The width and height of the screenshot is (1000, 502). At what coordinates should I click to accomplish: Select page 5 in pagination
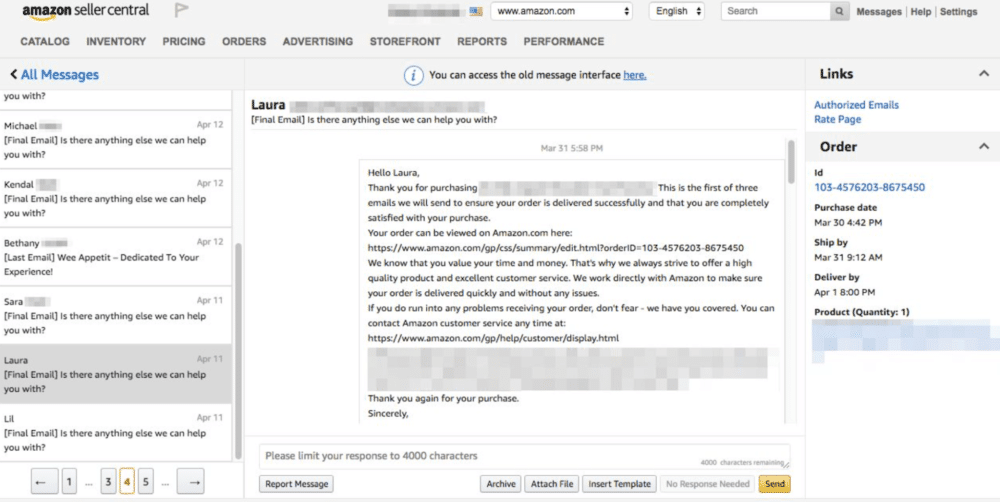click(145, 482)
